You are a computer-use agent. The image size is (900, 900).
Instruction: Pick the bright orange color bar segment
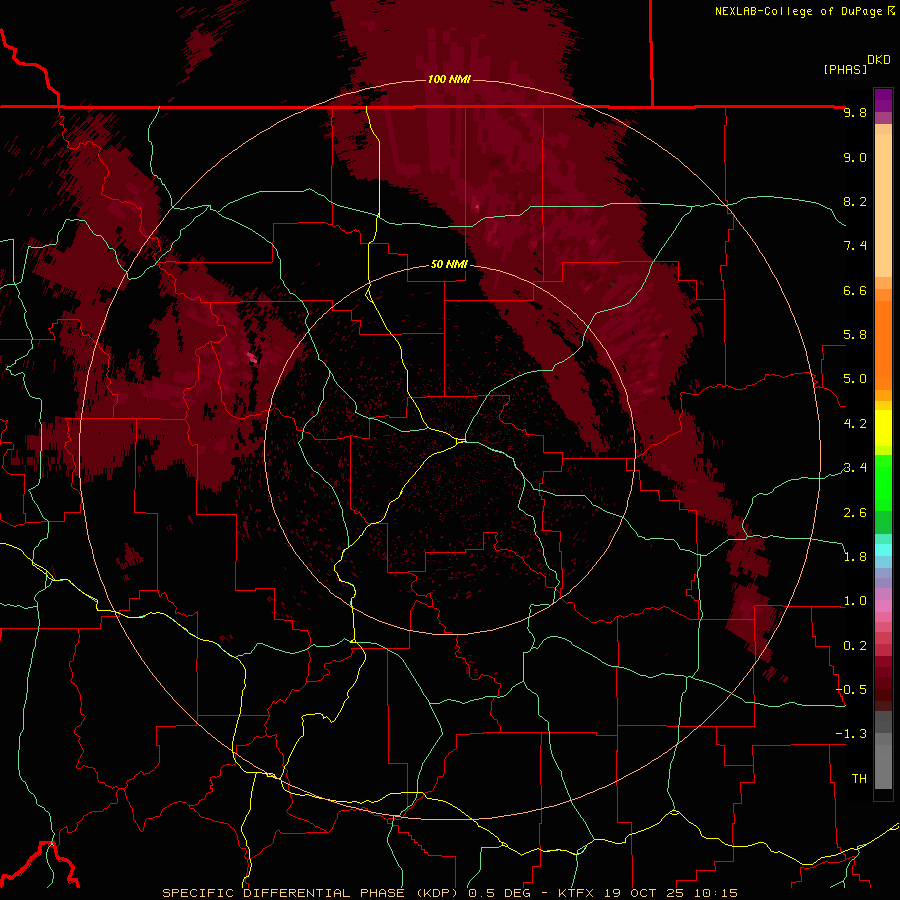[883, 346]
